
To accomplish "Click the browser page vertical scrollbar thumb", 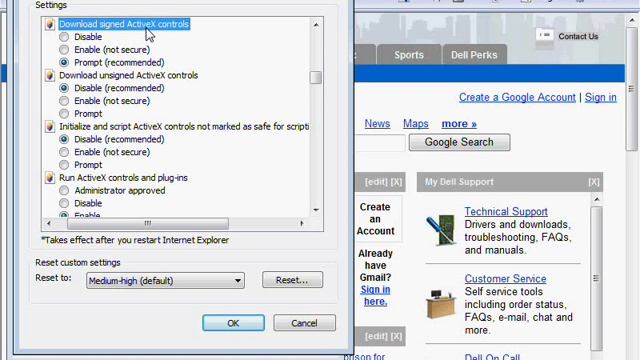I will pos(632,89).
